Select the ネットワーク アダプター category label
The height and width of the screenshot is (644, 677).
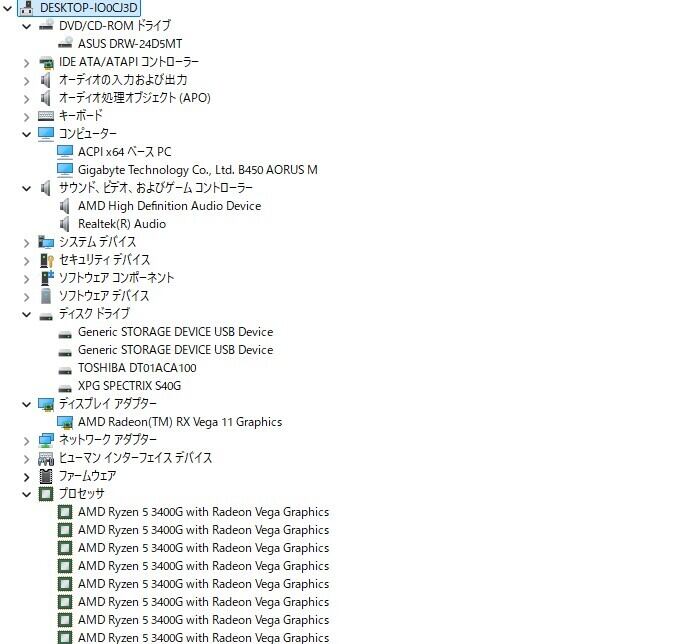[x=108, y=439]
